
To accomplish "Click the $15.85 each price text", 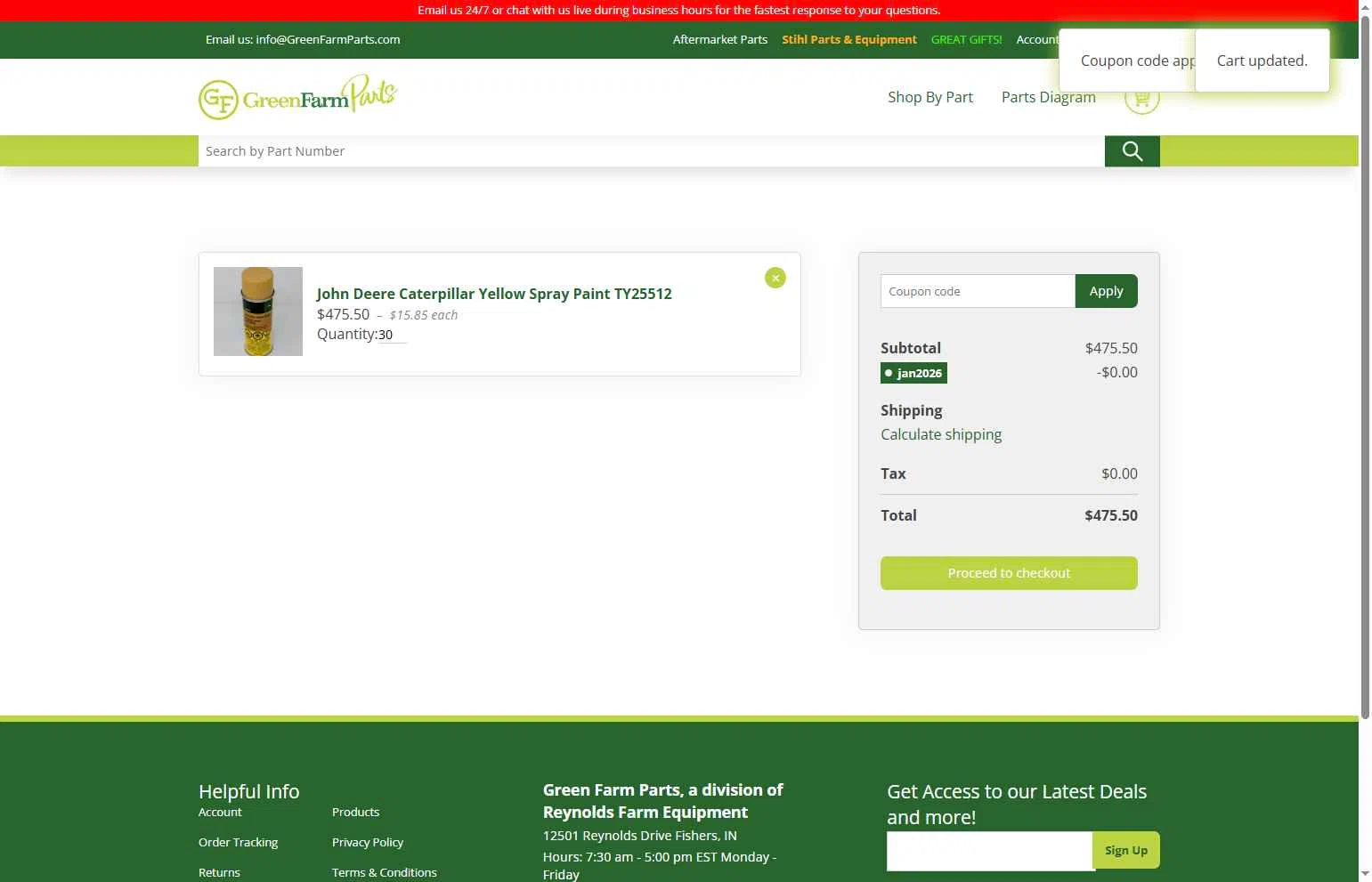I will [424, 315].
